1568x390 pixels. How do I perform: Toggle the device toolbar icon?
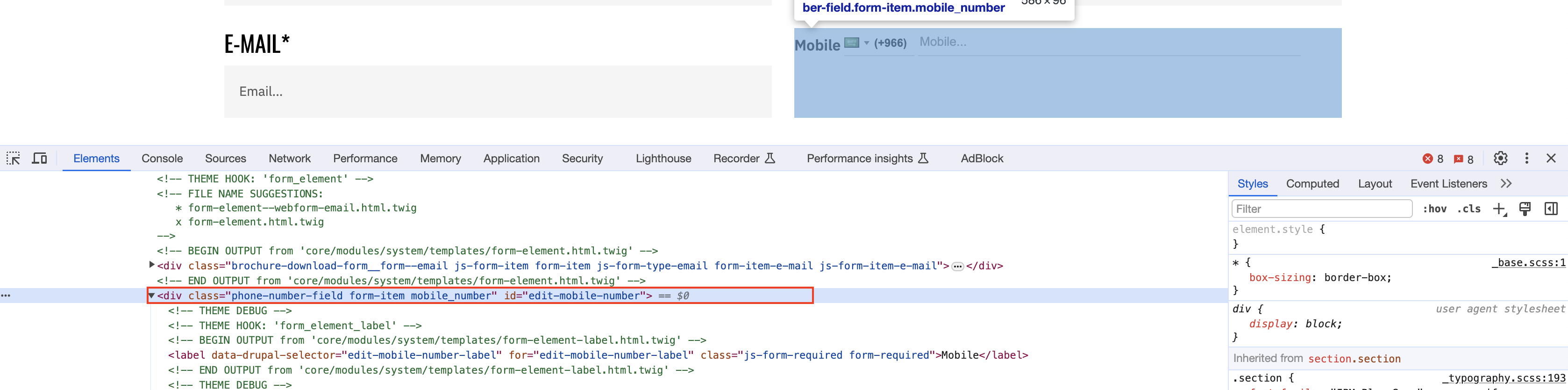click(x=40, y=159)
